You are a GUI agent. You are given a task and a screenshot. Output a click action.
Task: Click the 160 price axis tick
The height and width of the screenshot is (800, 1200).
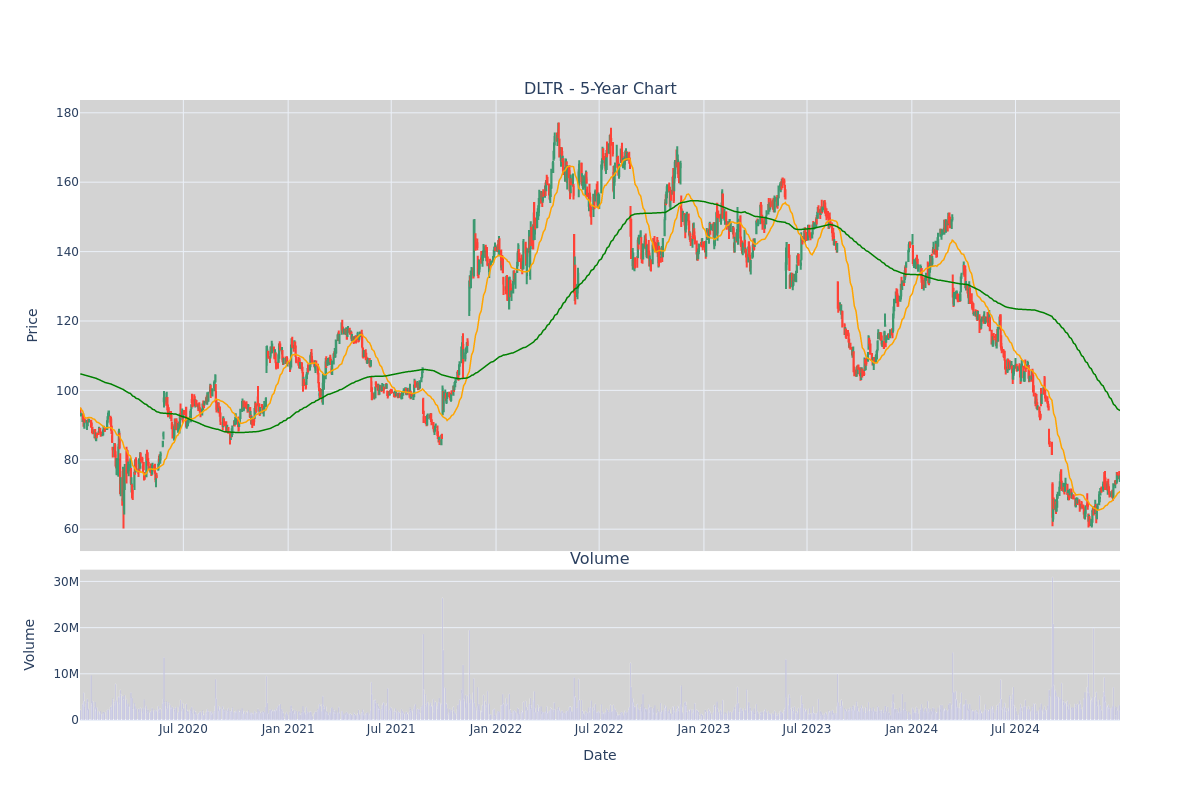[67, 182]
